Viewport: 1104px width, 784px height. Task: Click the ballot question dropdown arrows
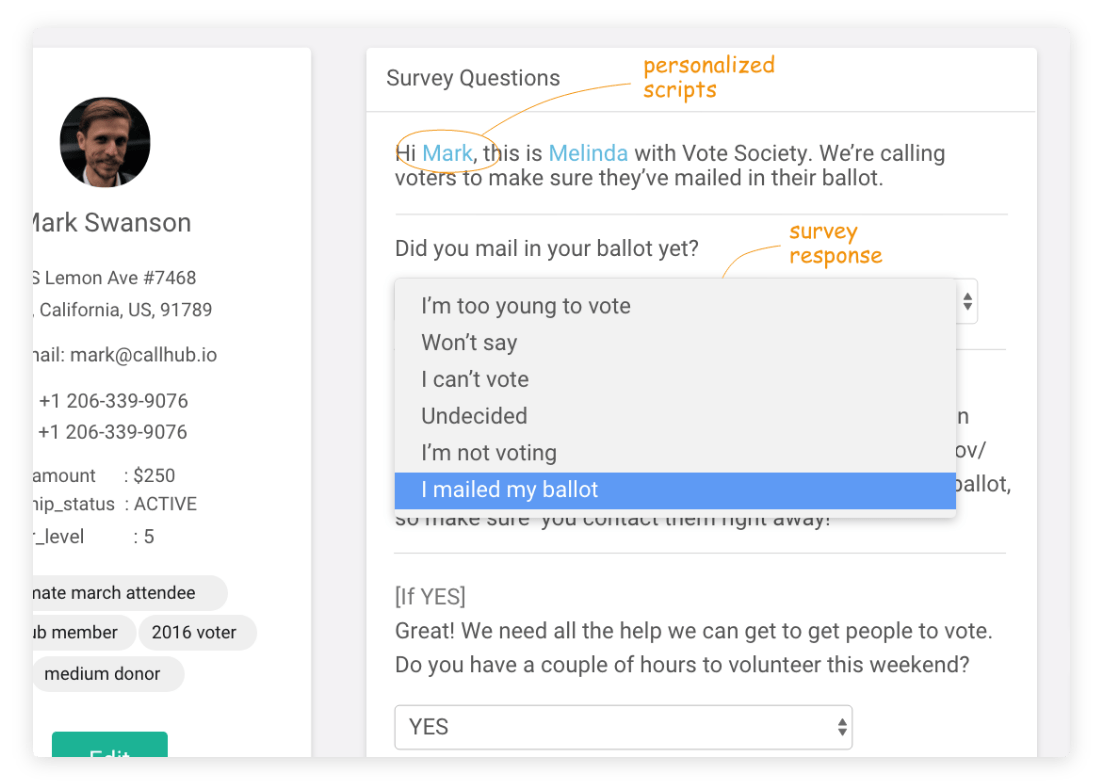967,302
